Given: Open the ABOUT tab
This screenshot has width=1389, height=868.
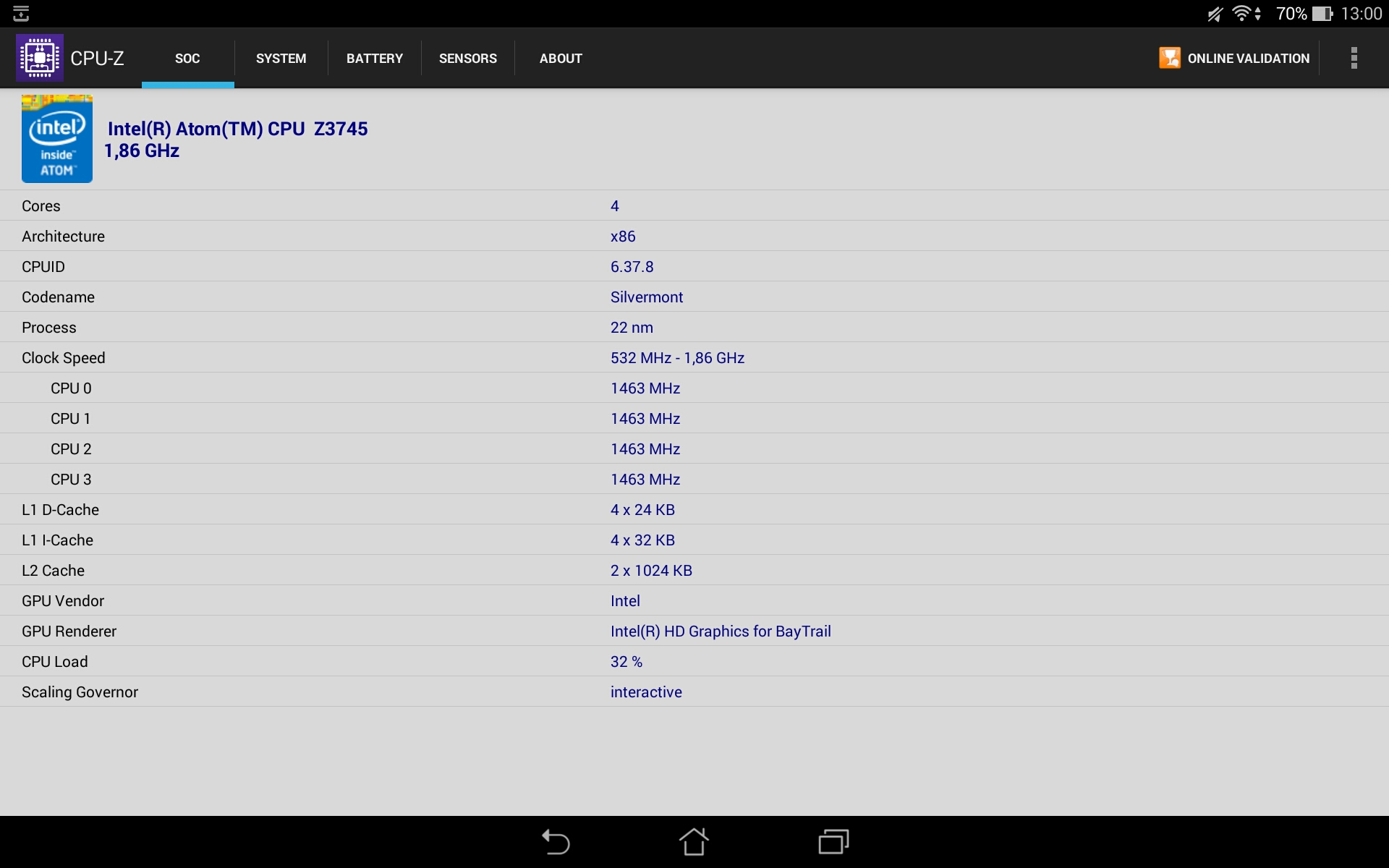Looking at the screenshot, I should [561, 59].
